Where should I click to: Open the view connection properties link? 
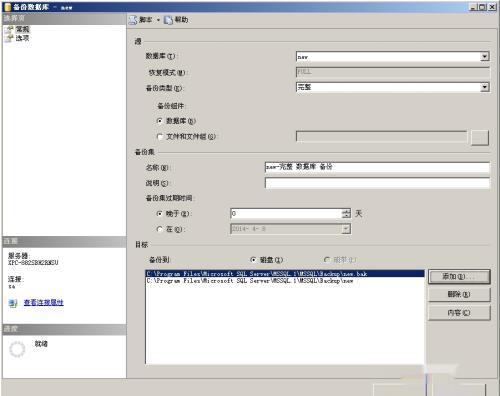(44, 302)
